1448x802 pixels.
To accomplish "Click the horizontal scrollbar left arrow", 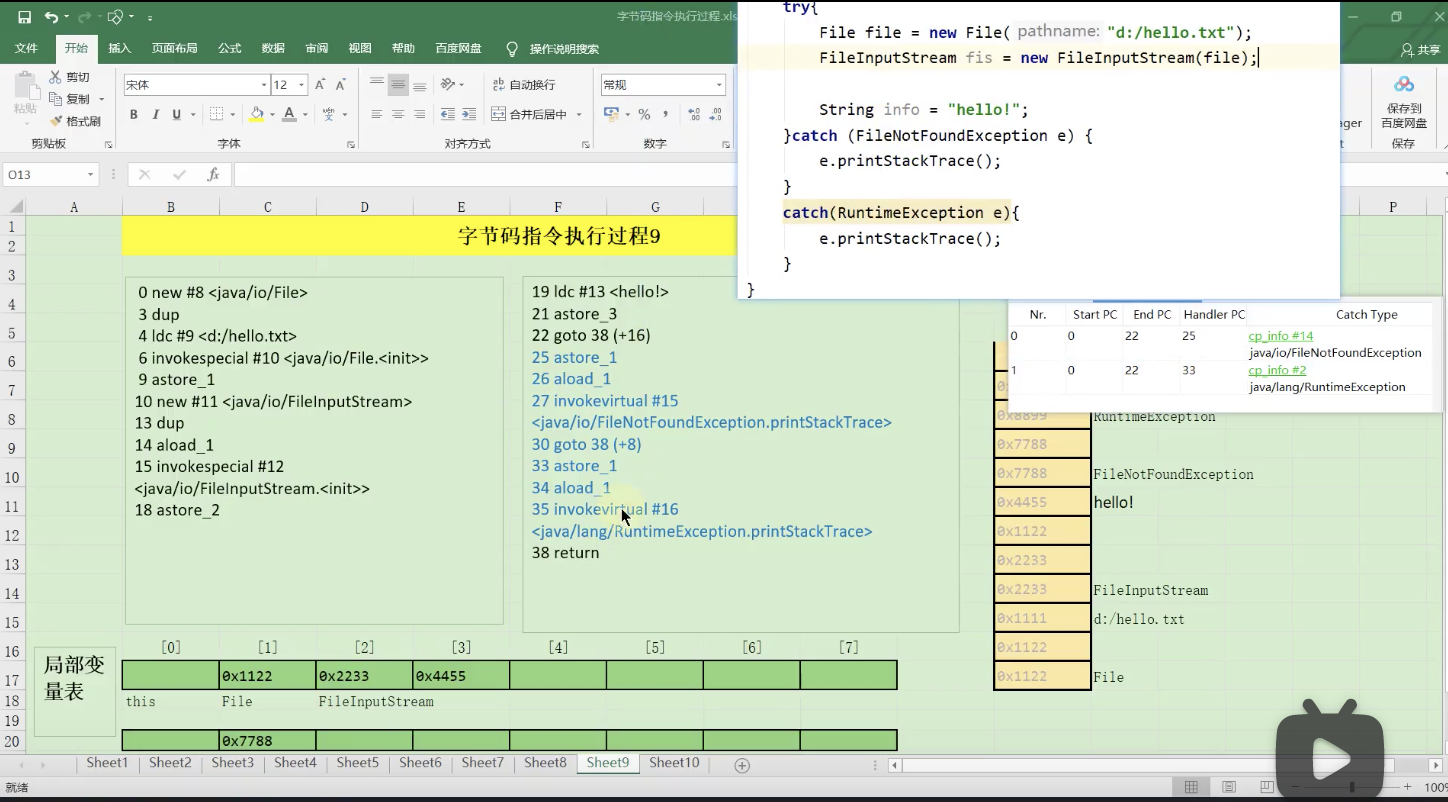I will (896, 766).
